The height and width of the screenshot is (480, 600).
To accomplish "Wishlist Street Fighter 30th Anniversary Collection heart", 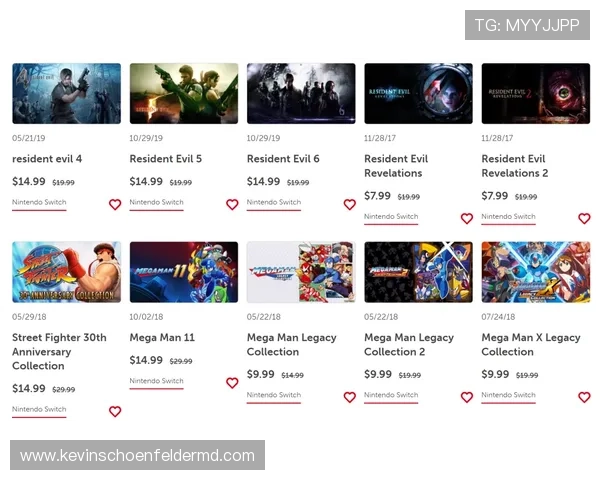I will click(x=115, y=411).
